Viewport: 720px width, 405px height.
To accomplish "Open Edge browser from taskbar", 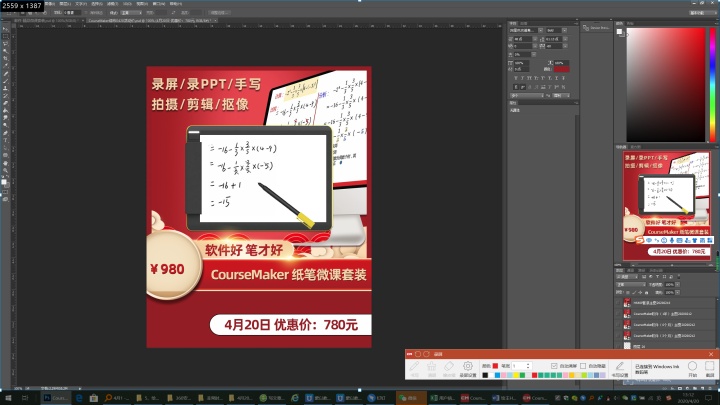I will [79, 398].
